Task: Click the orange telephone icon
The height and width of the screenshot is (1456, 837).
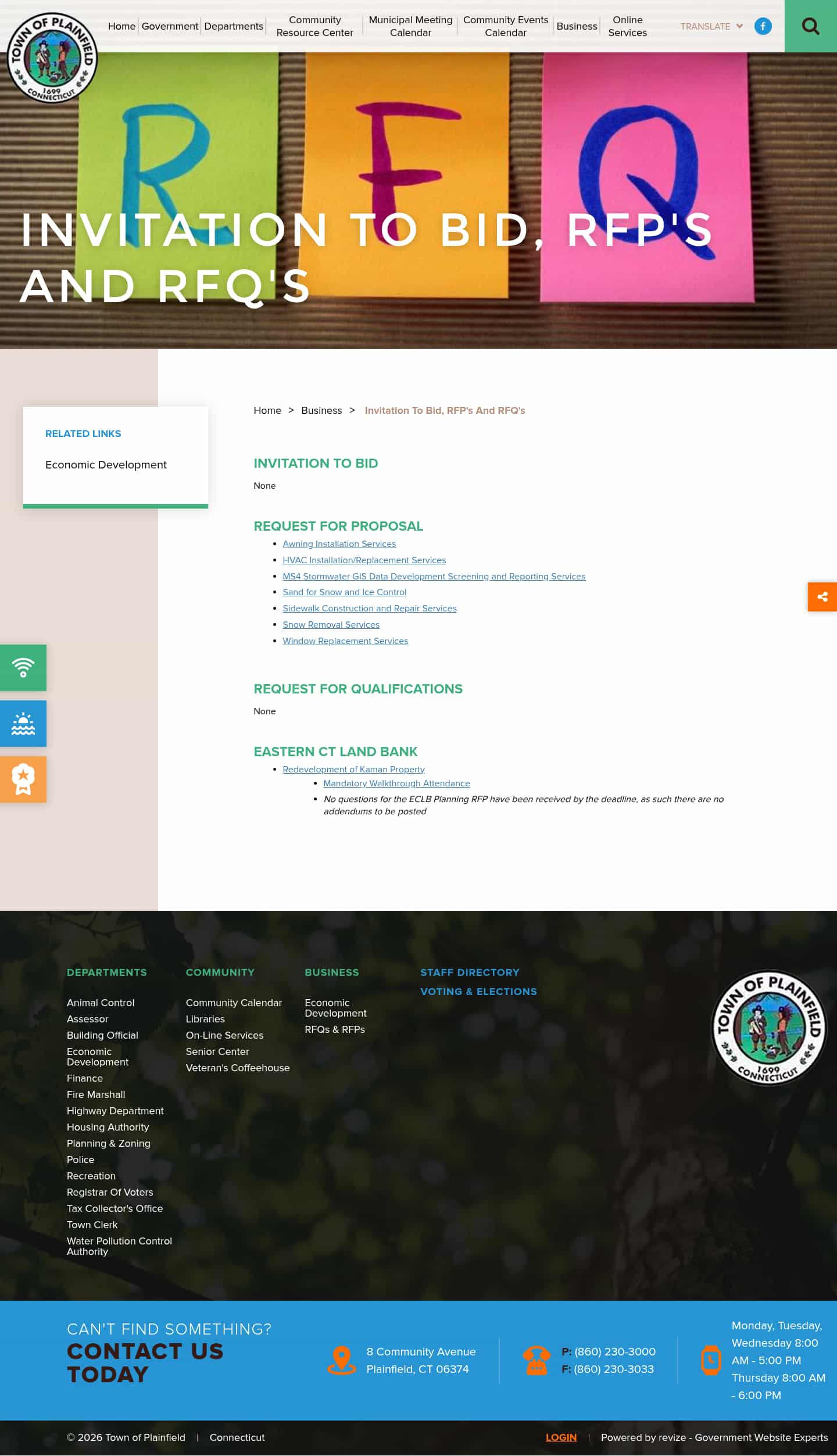Action: [536, 1361]
